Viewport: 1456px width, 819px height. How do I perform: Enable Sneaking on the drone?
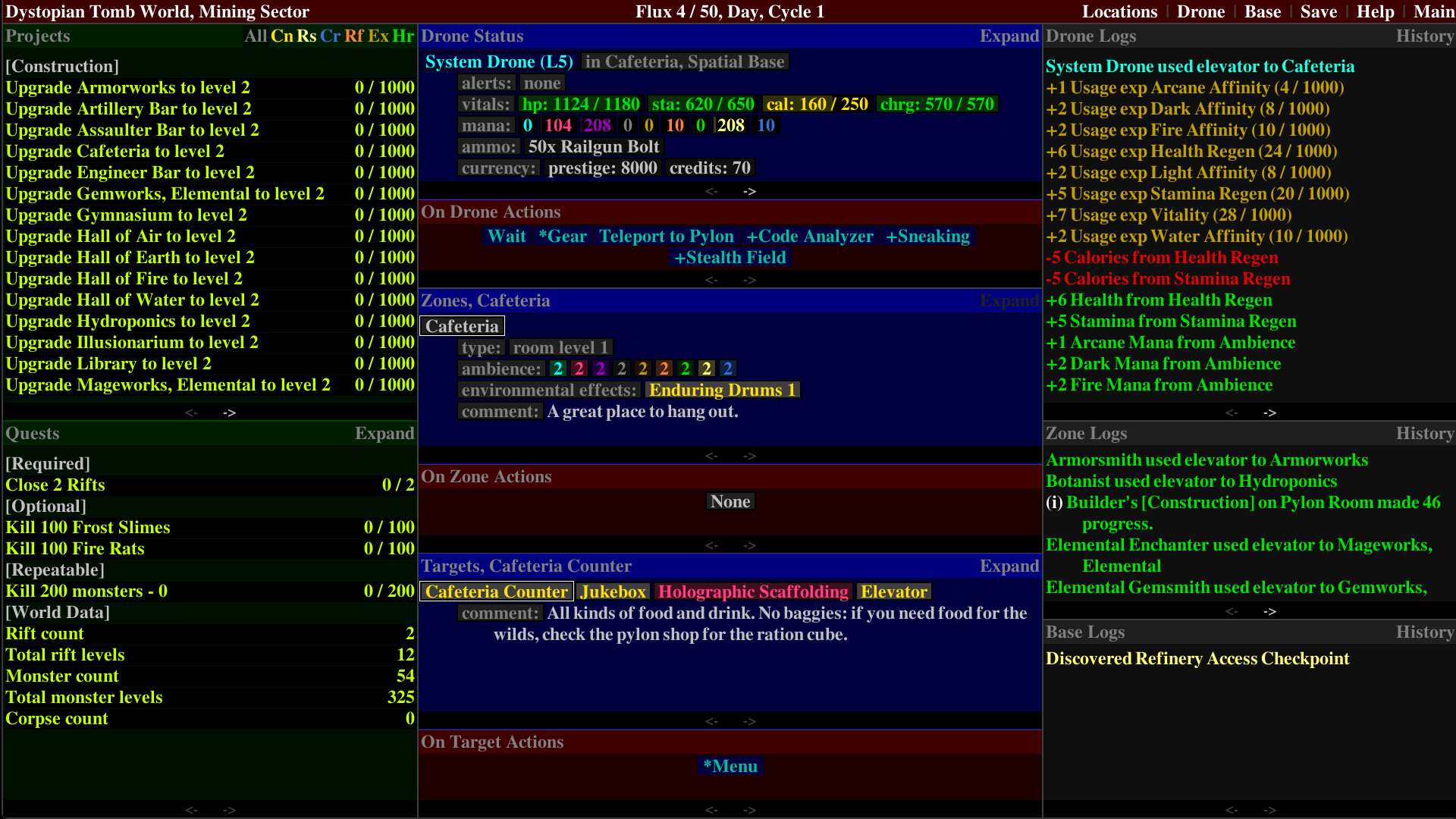(x=927, y=237)
